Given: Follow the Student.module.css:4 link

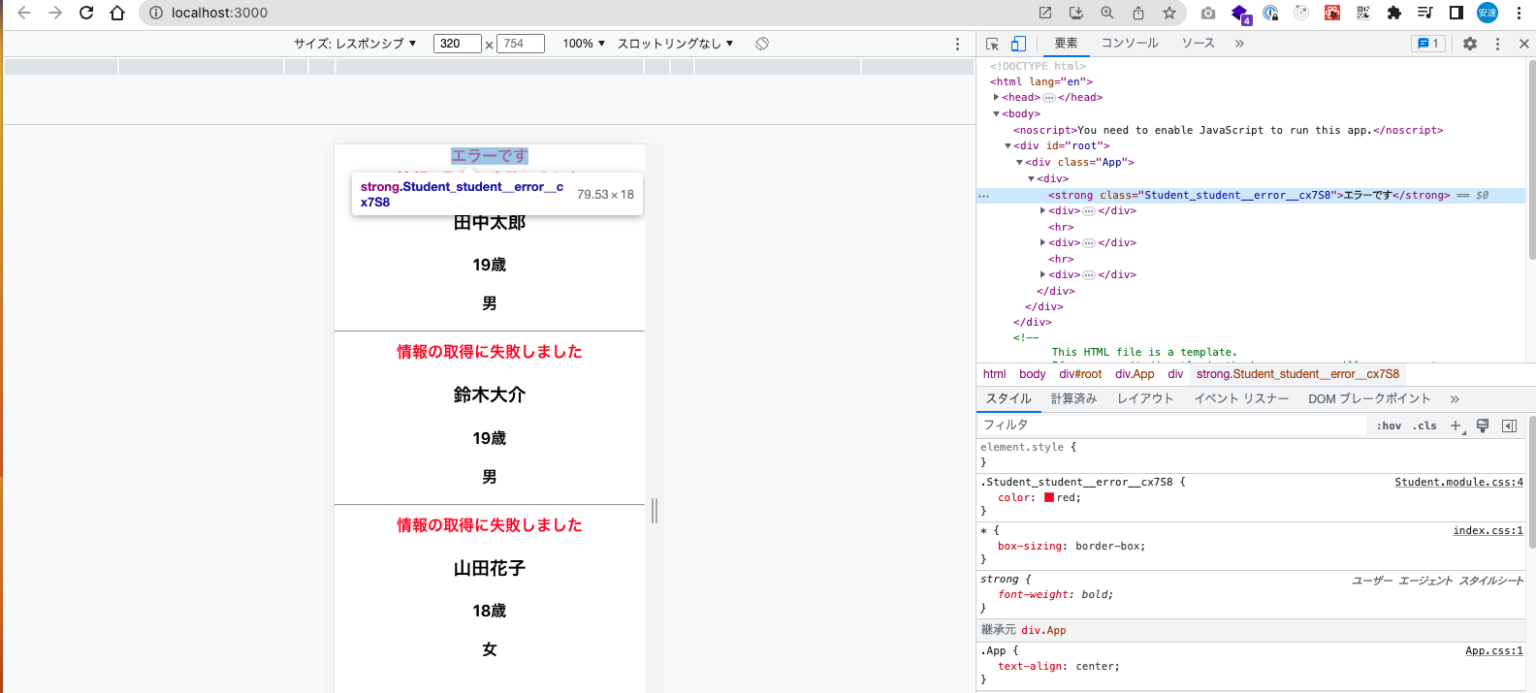Looking at the screenshot, I should click(1459, 482).
